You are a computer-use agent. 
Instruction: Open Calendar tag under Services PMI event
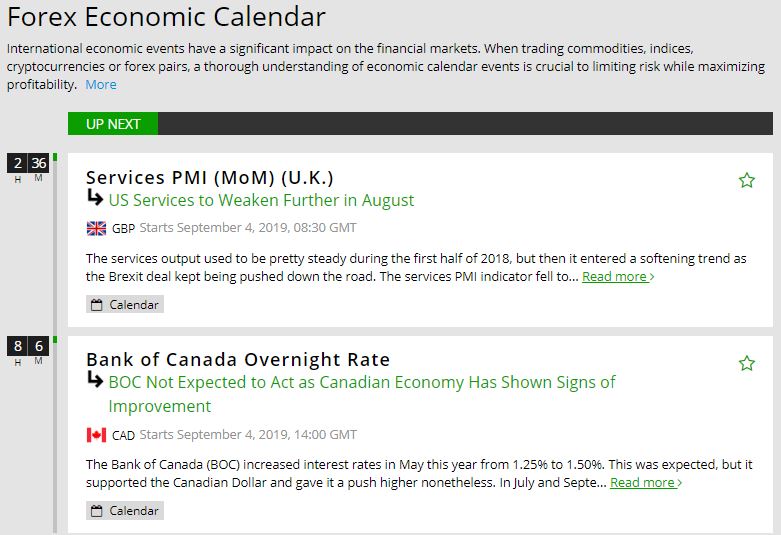click(x=125, y=304)
